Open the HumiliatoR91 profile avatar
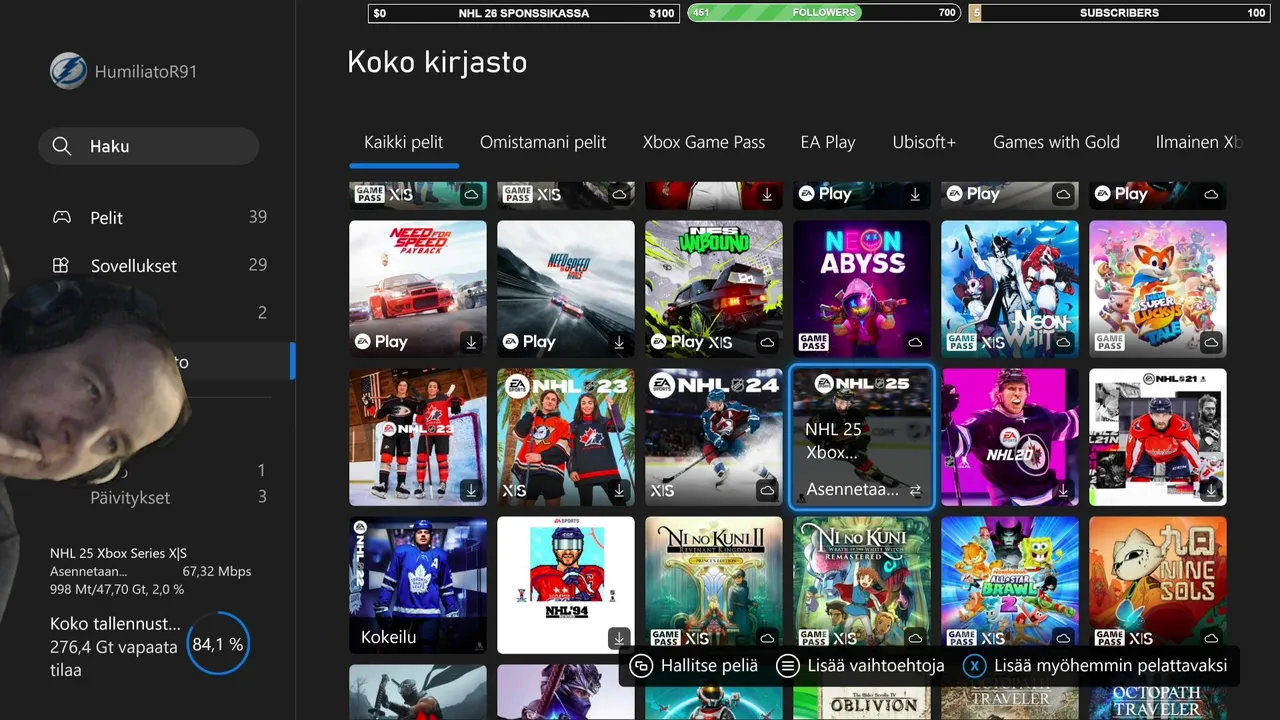This screenshot has width=1280, height=720. point(69,71)
